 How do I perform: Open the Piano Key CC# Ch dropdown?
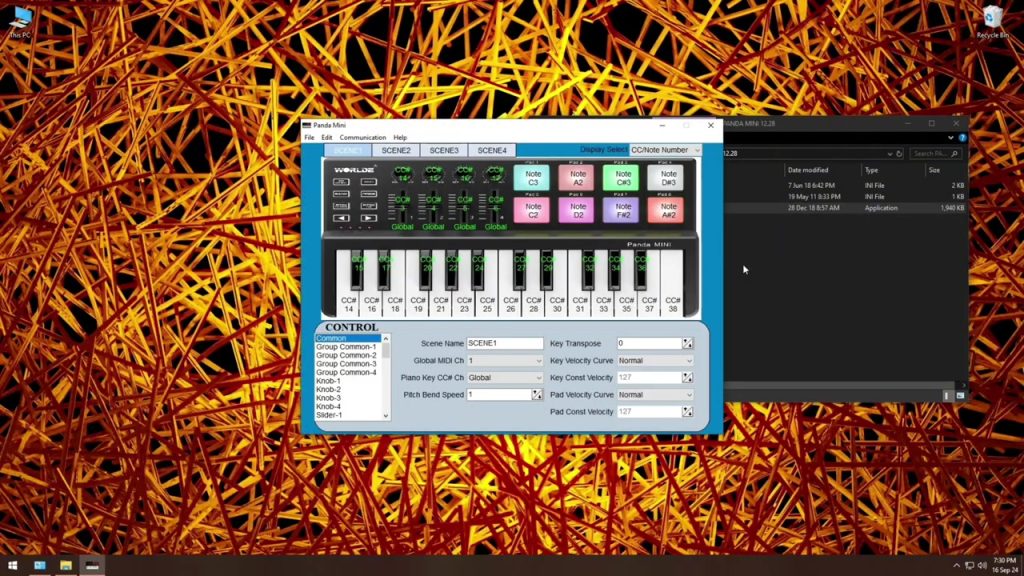click(x=505, y=377)
